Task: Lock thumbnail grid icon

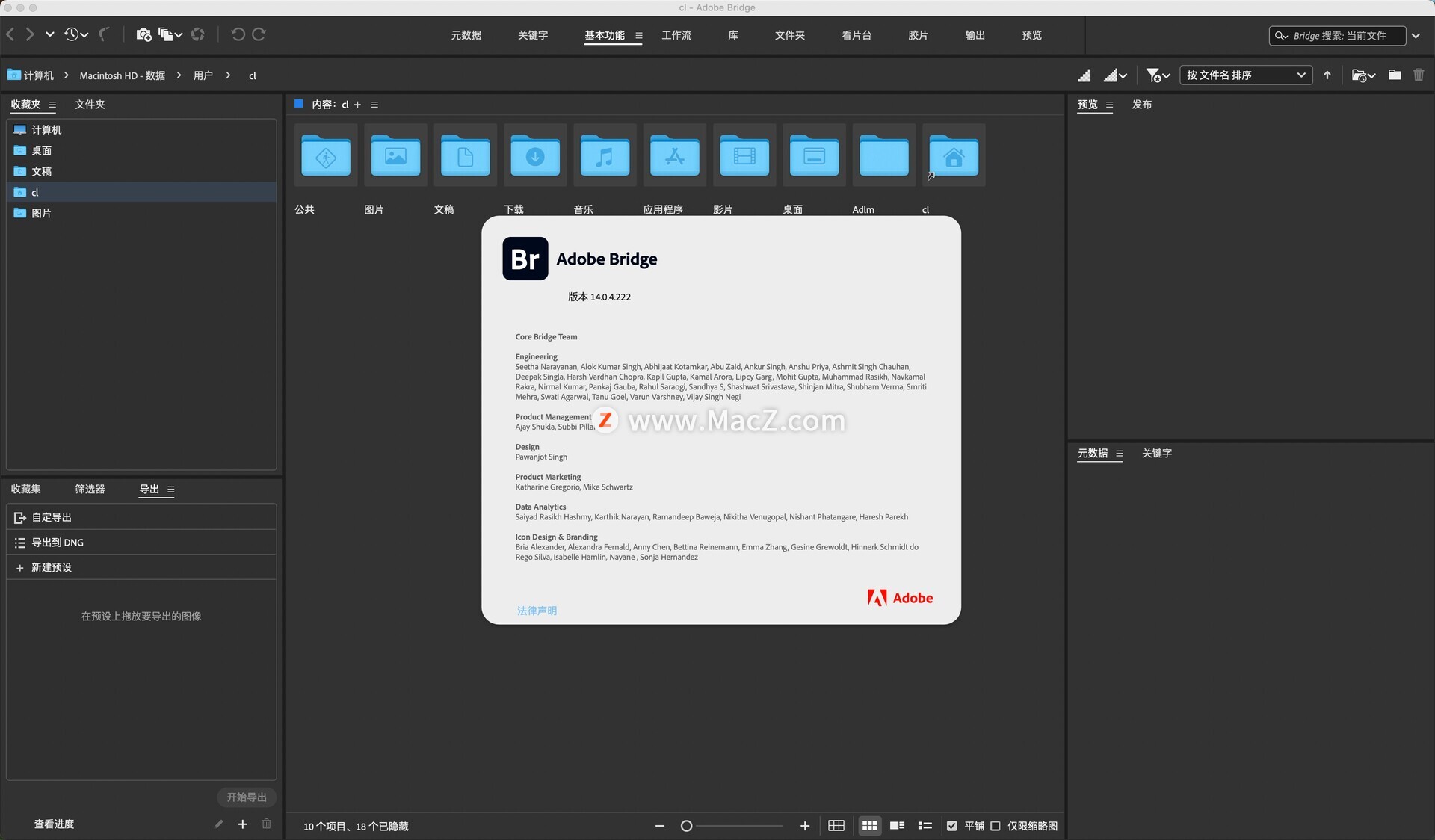Action: tap(836, 826)
